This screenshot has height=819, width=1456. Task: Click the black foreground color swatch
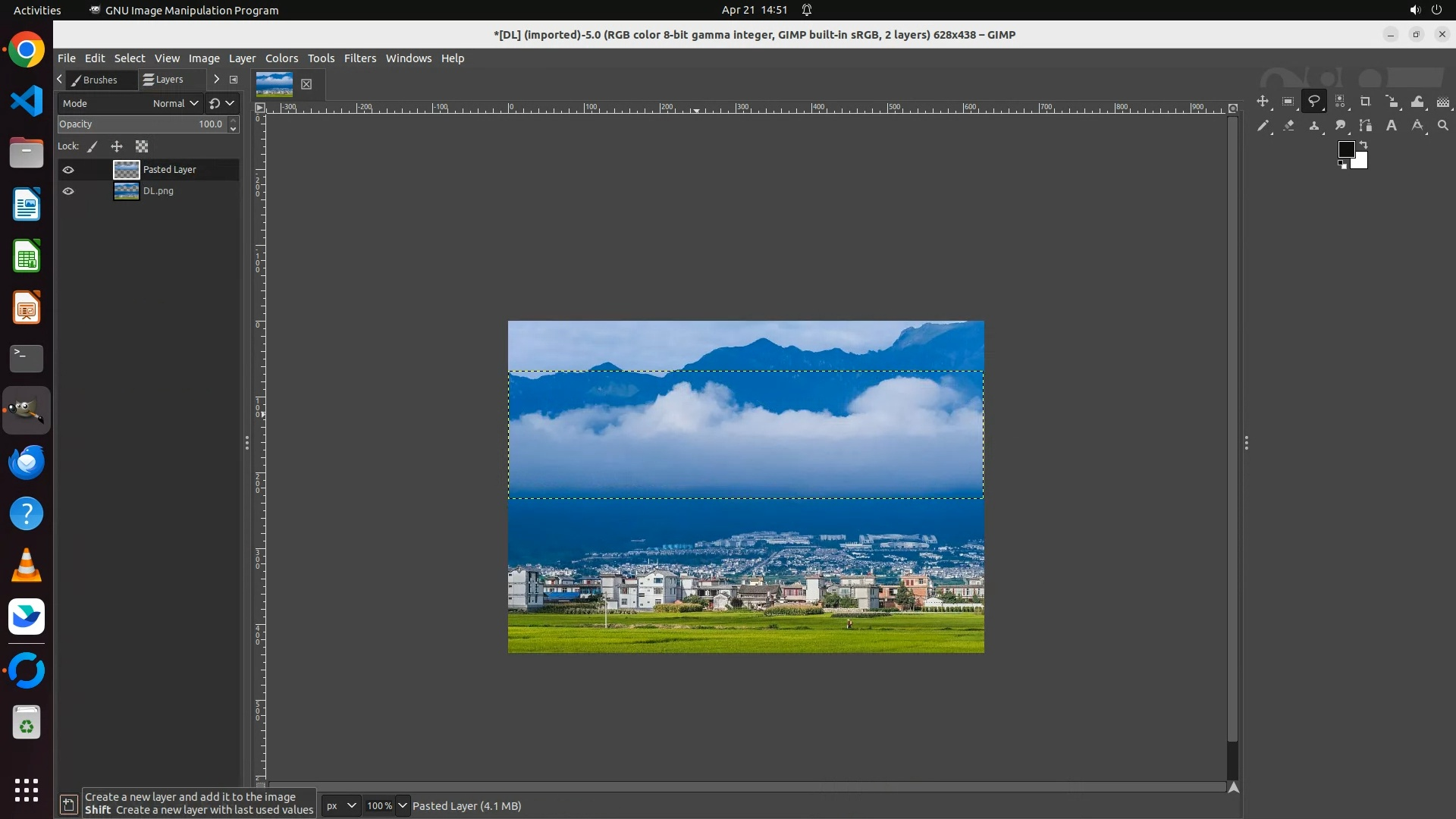(1345, 149)
